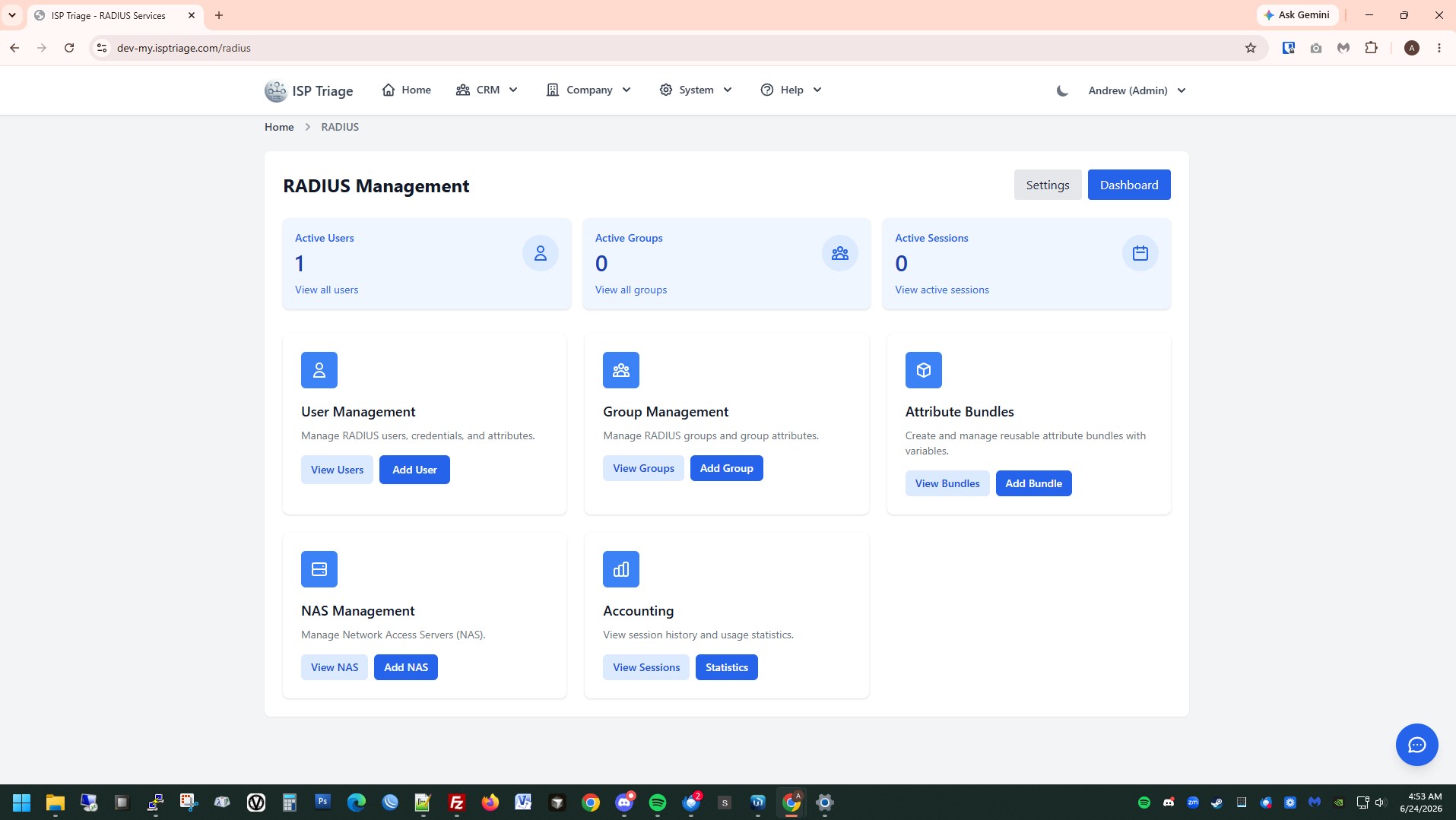Image resolution: width=1456 pixels, height=820 pixels.
Task: Click the View NAS button
Action: 335,667
